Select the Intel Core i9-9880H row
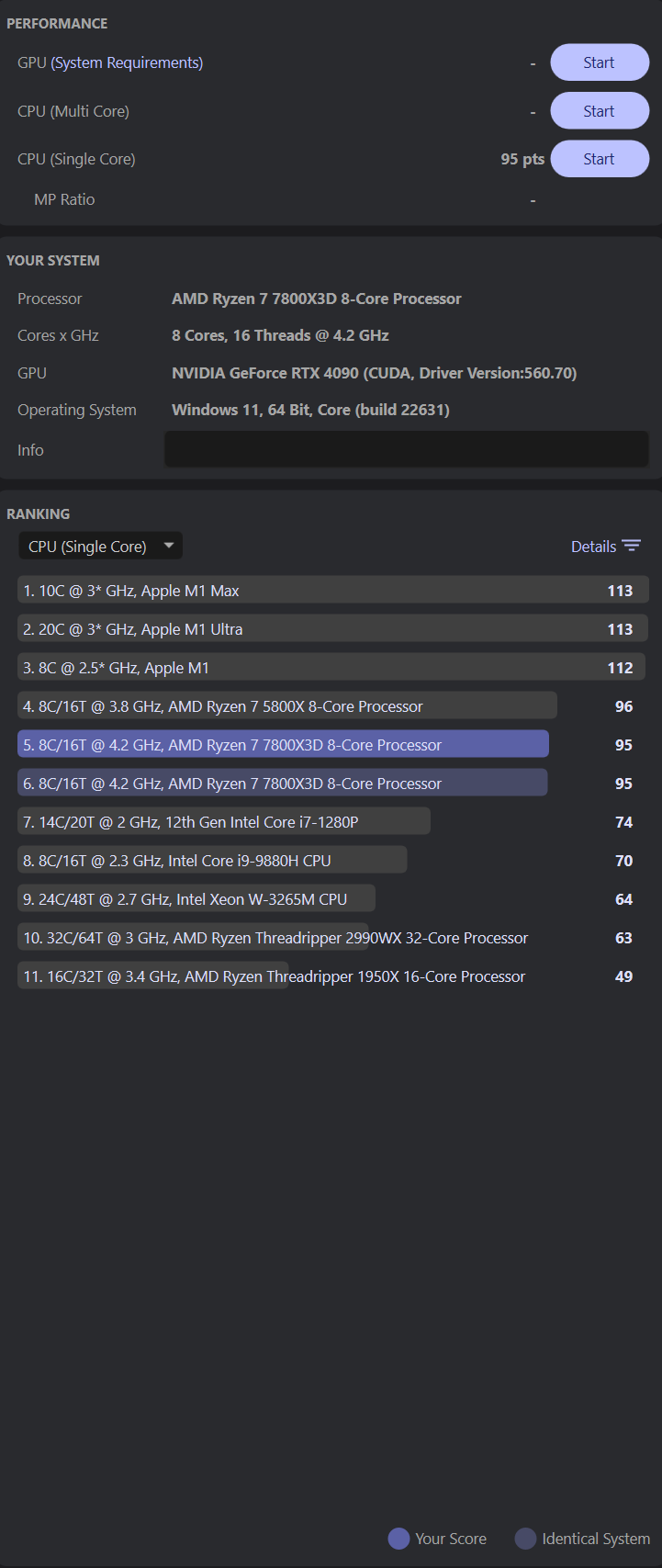Screen dimensions: 662x1568 coord(332,861)
